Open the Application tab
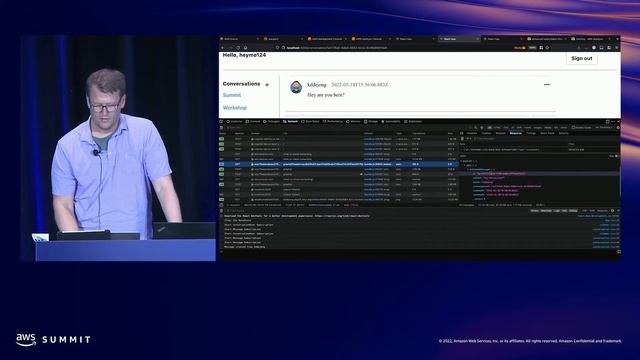 point(413,122)
